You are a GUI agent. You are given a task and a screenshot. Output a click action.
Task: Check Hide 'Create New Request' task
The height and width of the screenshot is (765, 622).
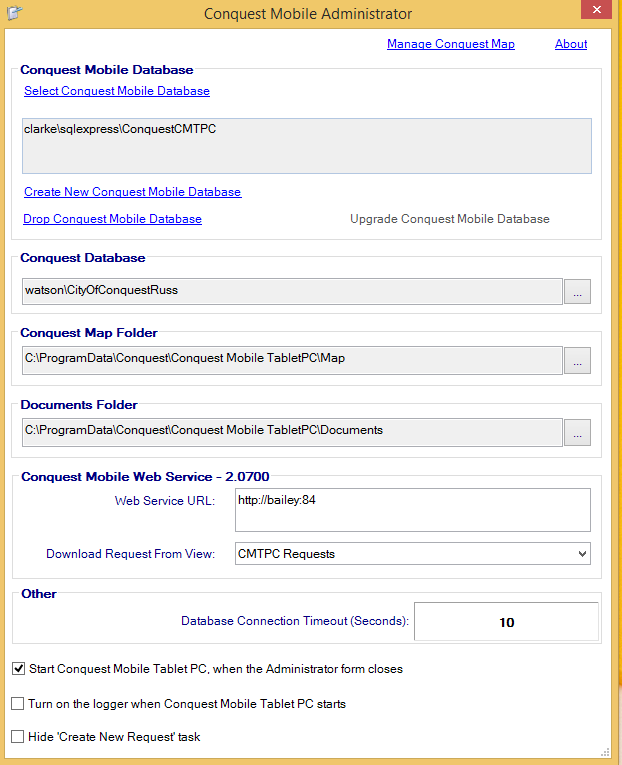pyautogui.click(x=18, y=736)
